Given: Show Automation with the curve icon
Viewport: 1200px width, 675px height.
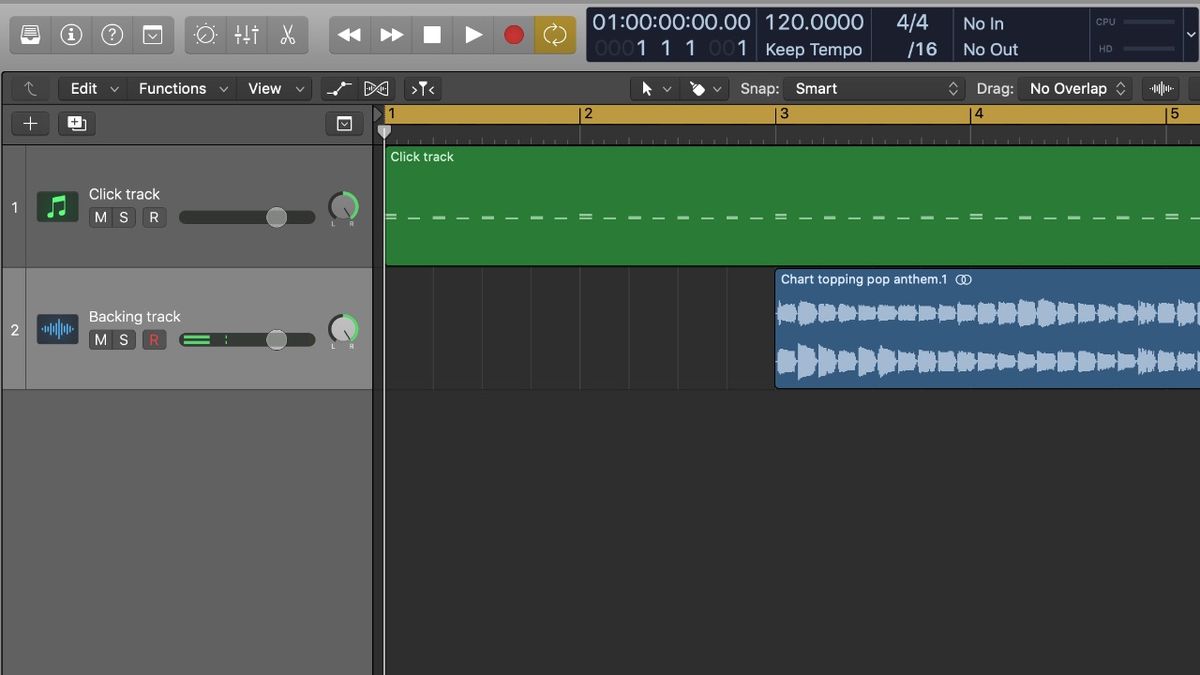Looking at the screenshot, I should [x=338, y=88].
